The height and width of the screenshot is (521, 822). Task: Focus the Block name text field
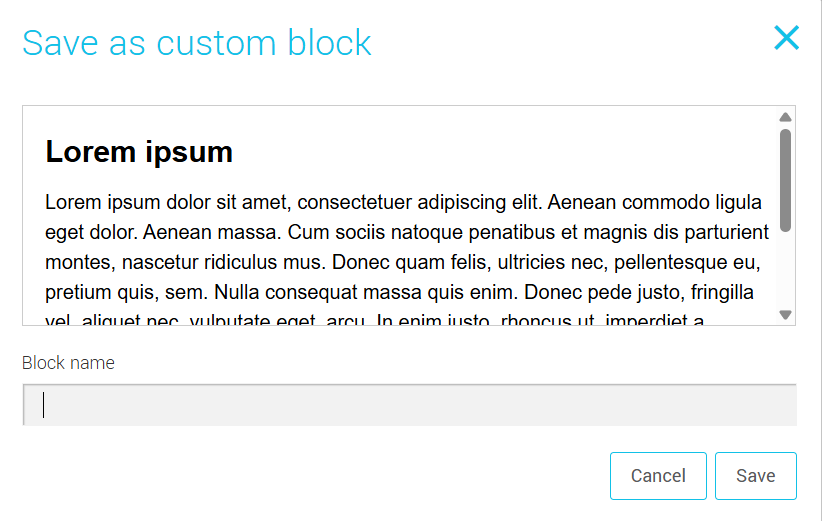(409, 405)
